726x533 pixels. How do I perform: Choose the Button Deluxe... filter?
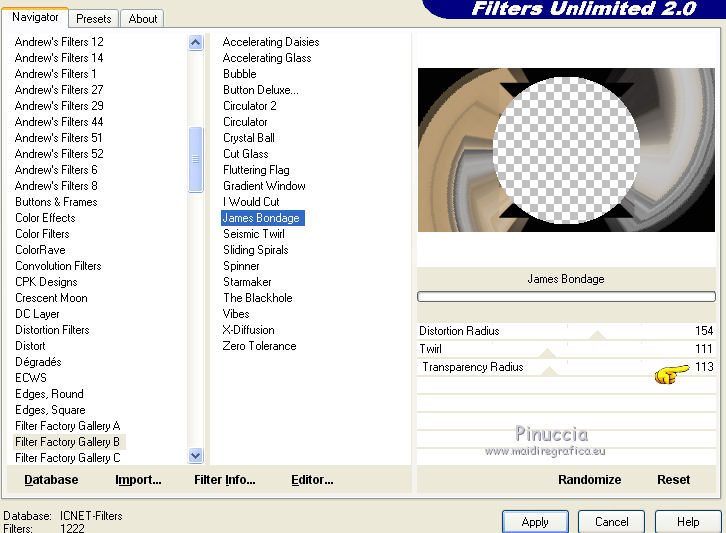pyautogui.click(x=261, y=90)
